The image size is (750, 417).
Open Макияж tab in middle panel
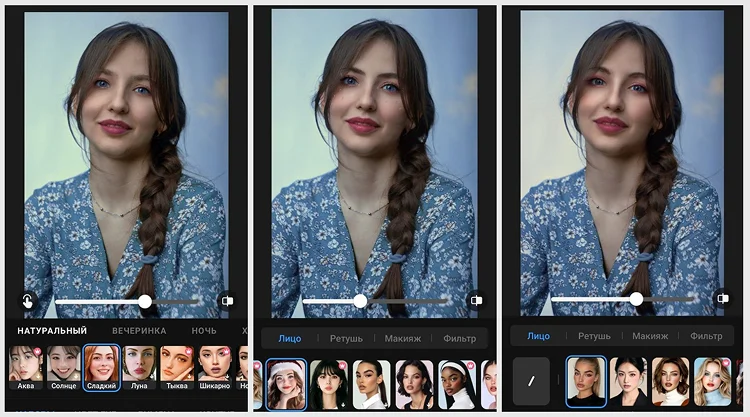click(404, 338)
